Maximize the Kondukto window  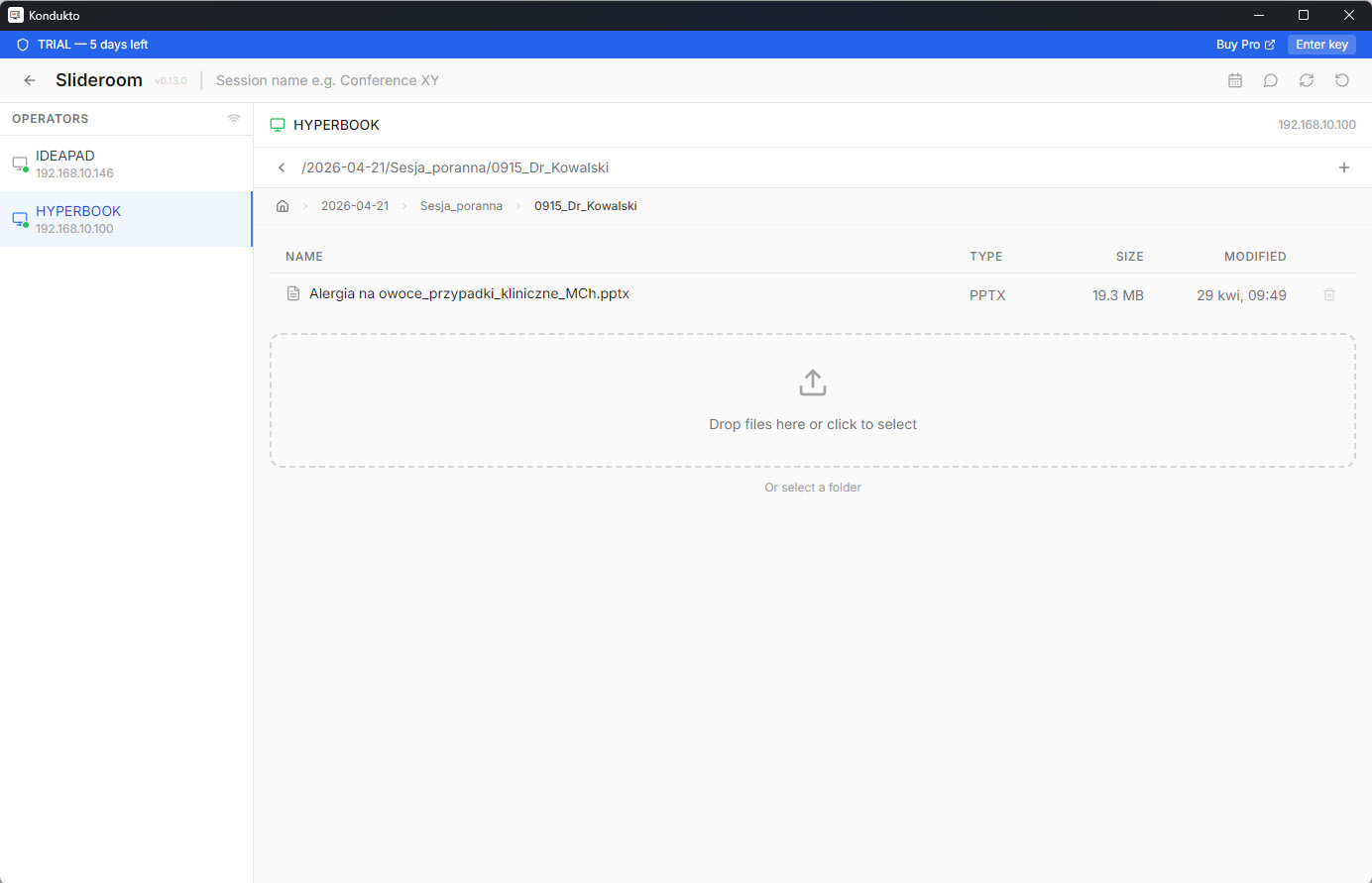pos(1304,15)
